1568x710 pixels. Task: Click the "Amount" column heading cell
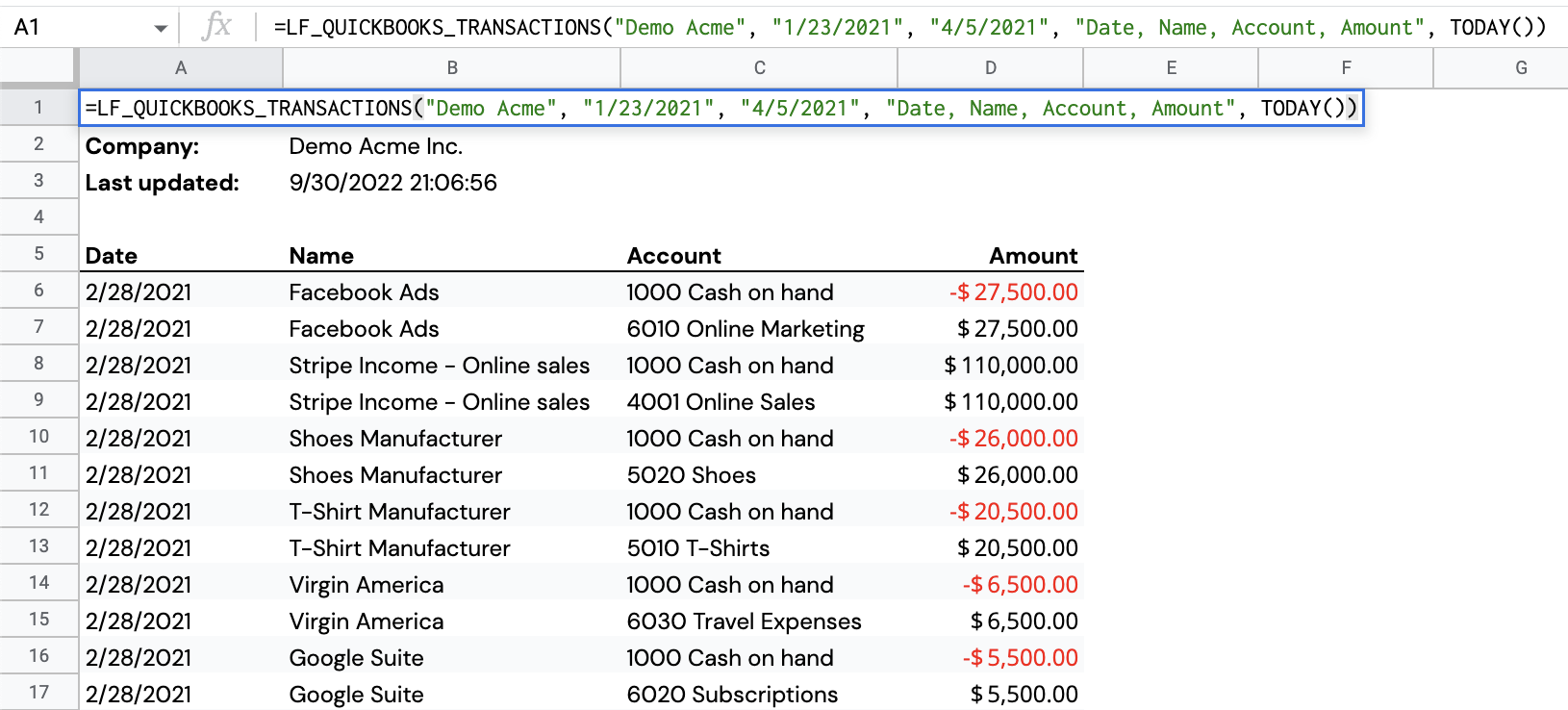pos(991,255)
